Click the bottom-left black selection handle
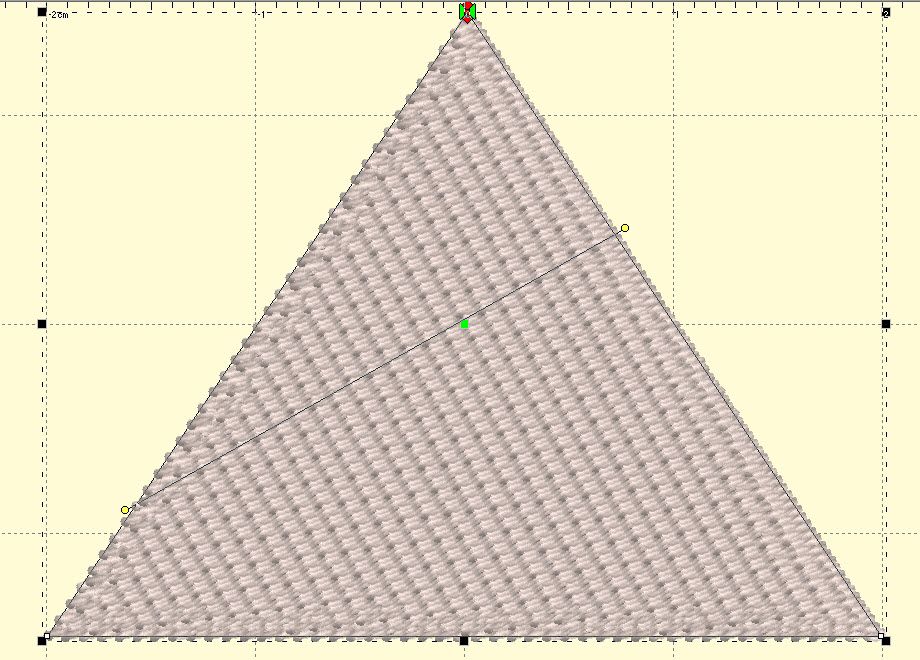This screenshot has width=920, height=660. click(x=42, y=640)
